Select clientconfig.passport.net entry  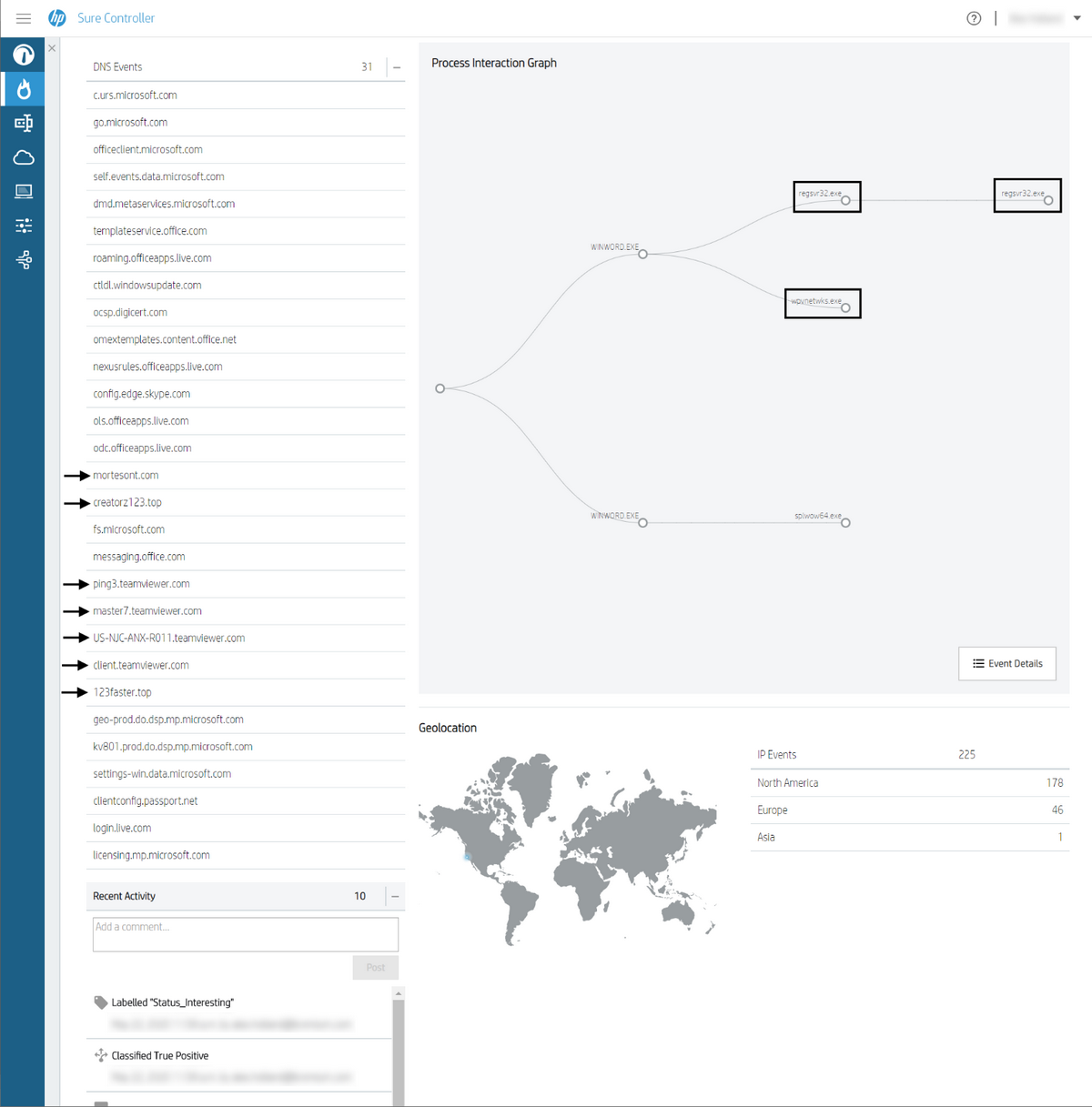246,801
